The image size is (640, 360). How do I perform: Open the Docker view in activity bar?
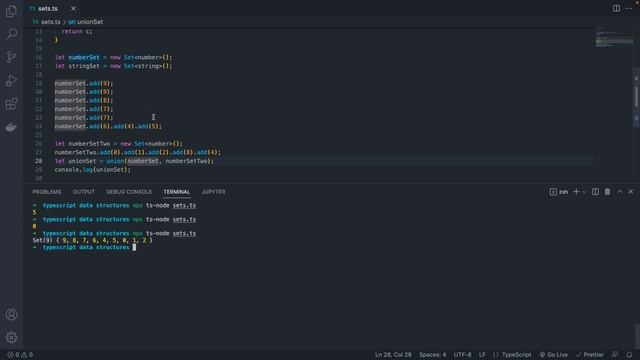[11, 127]
